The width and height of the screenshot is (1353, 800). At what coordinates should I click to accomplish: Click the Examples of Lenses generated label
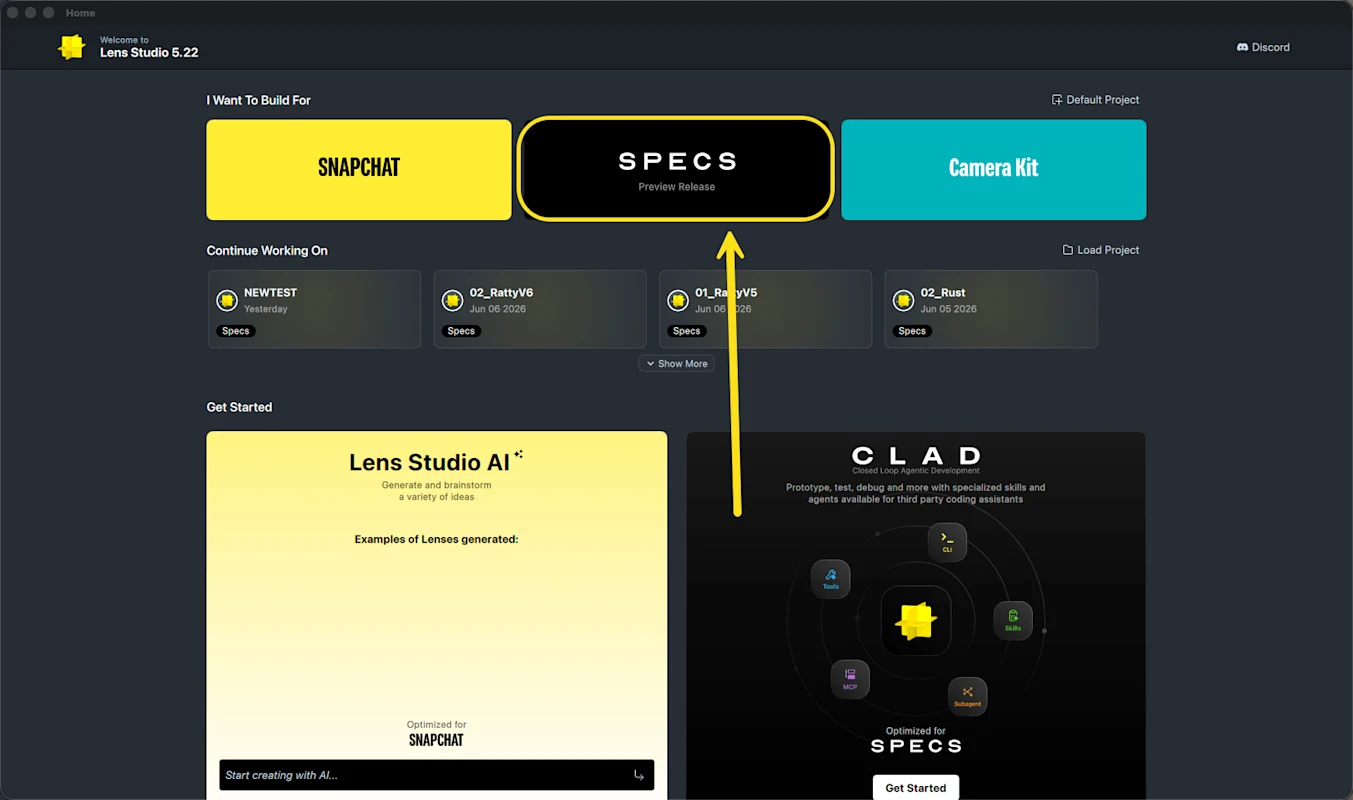tap(436, 539)
